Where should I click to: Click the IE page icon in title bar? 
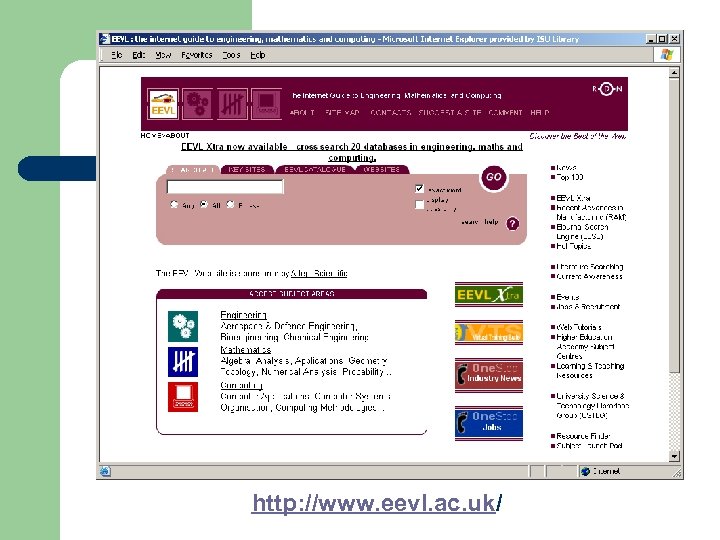click(x=105, y=39)
